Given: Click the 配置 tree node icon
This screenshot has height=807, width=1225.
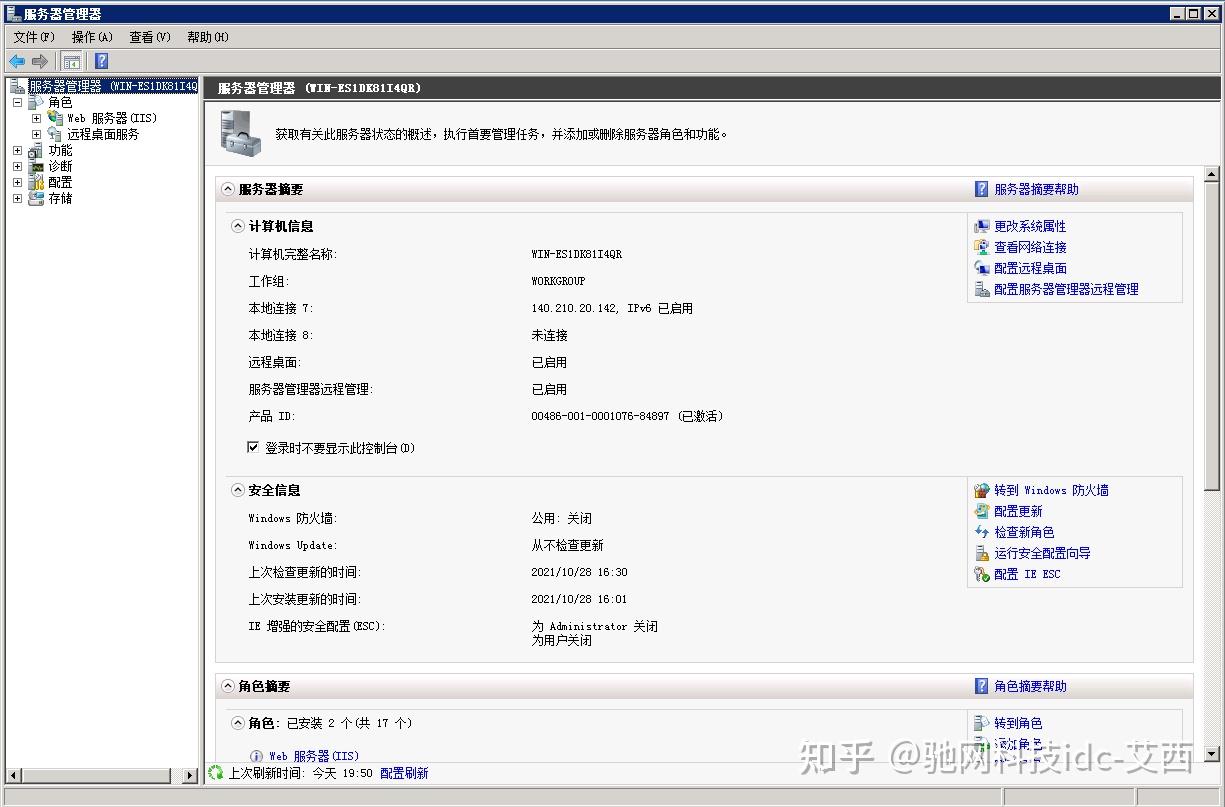Looking at the screenshot, I should (x=36, y=182).
